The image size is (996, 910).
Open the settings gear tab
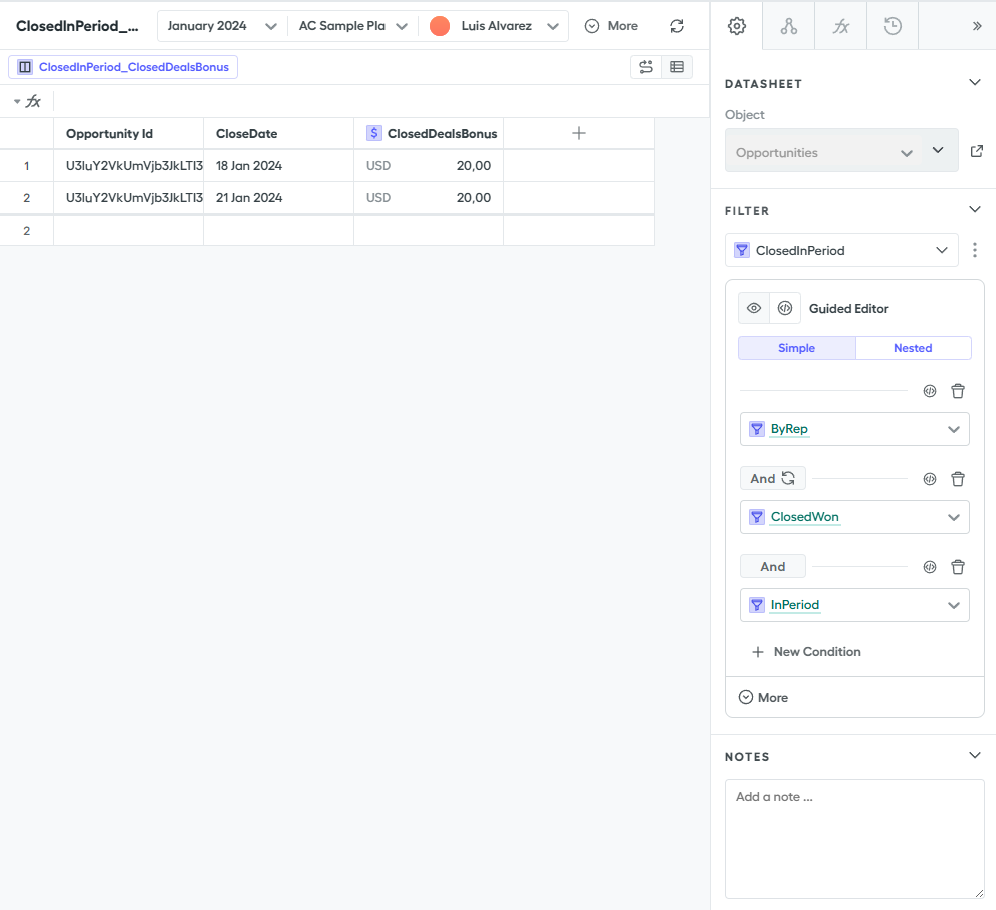click(x=737, y=26)
